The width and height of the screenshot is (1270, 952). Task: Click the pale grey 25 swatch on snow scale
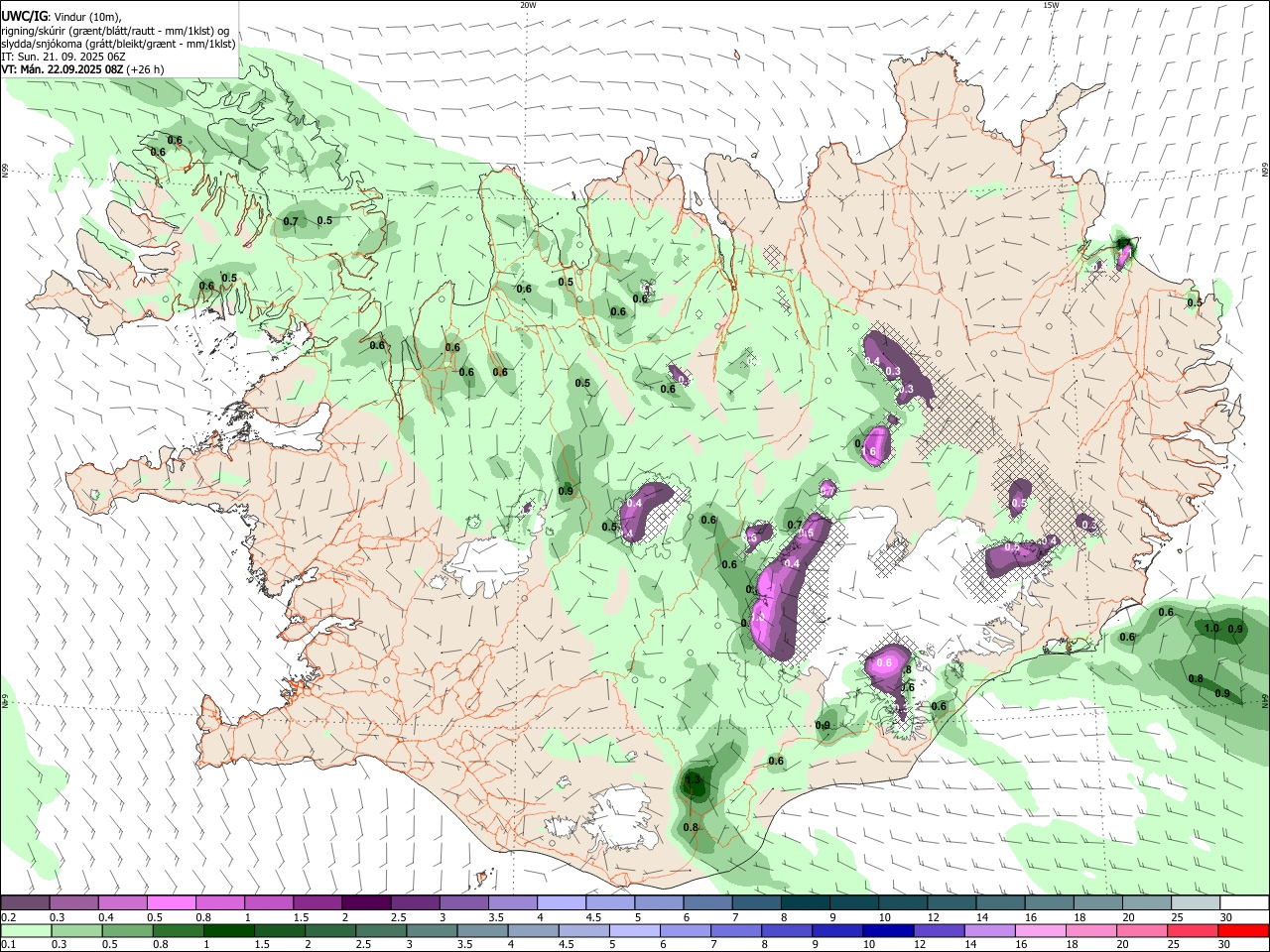[x=1196, y=902]
